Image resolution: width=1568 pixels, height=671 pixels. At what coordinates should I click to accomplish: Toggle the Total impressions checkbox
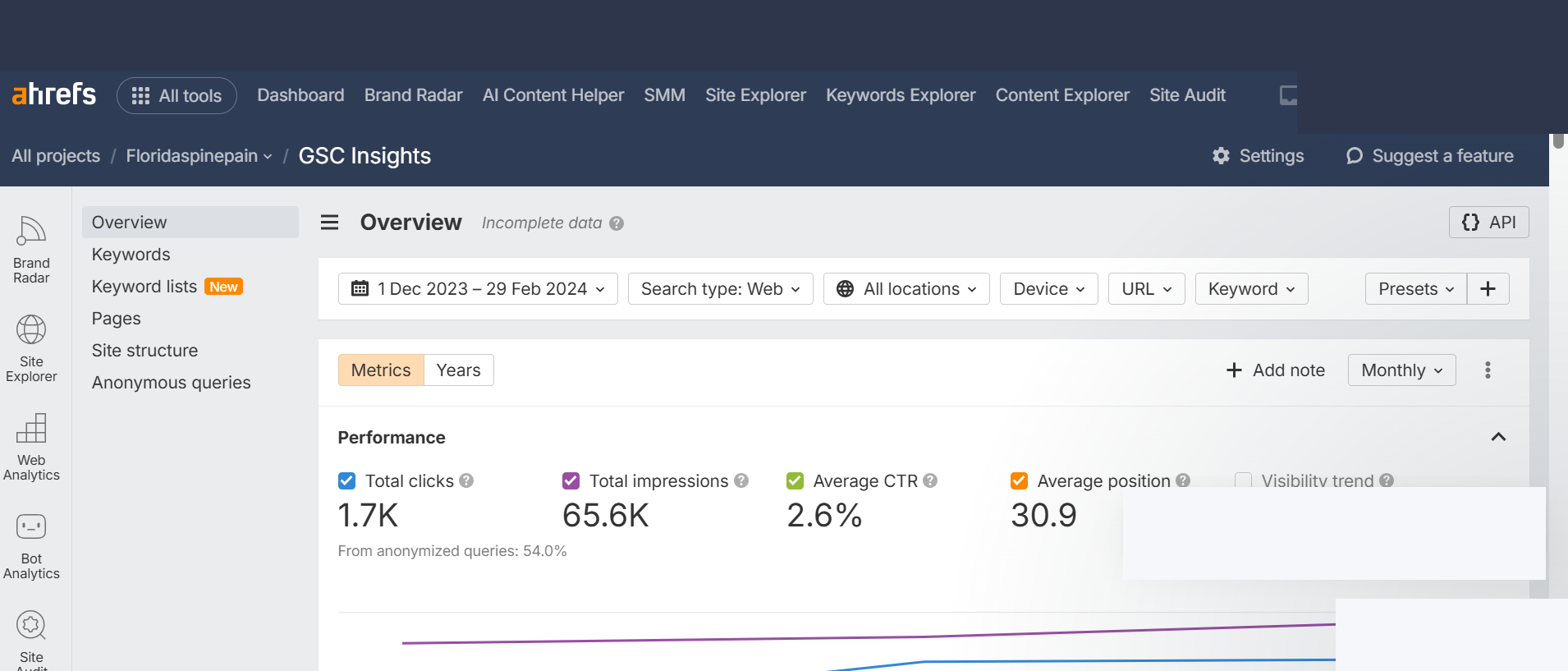point(571,480)
